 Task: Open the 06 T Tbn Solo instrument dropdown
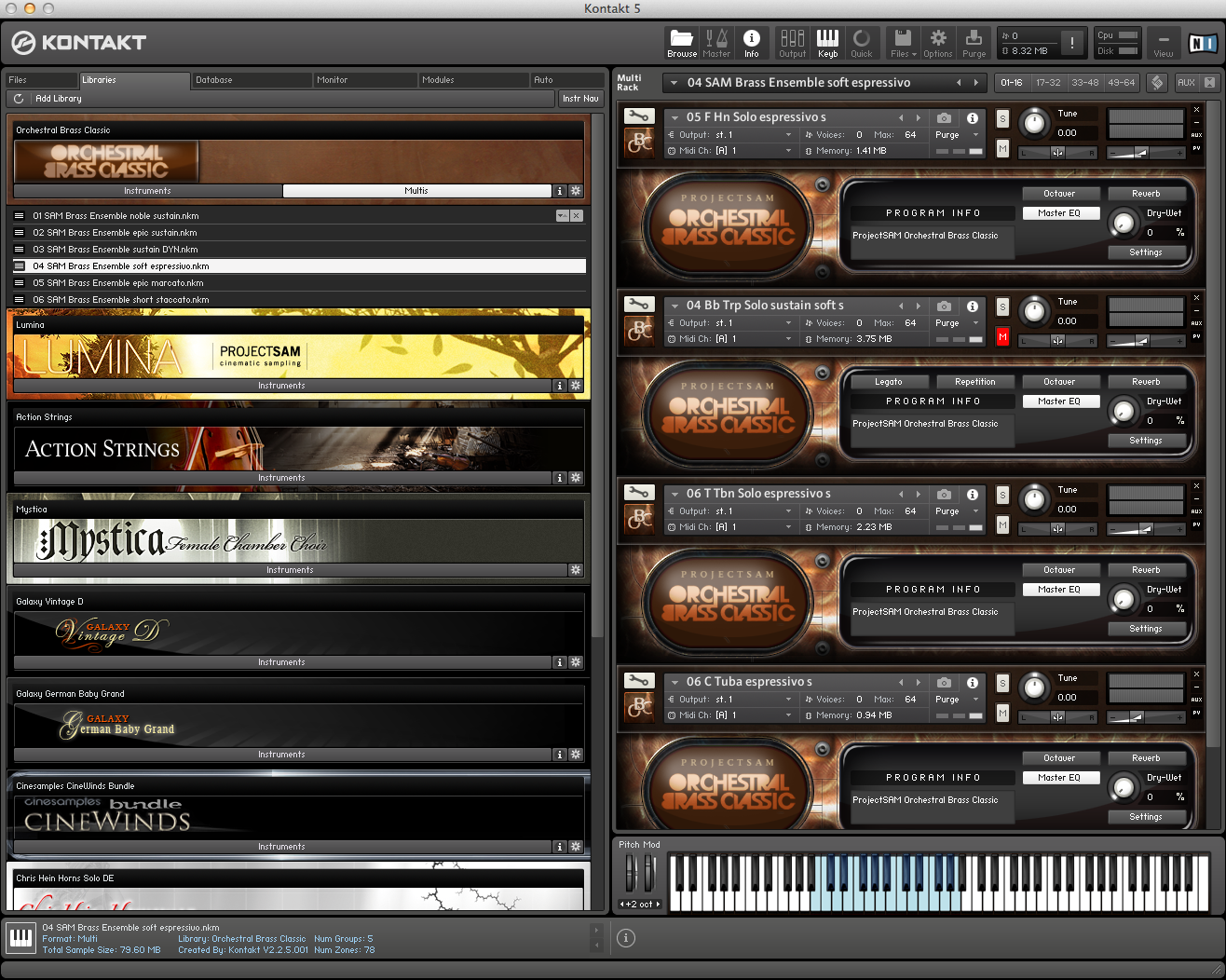click(674, 494)
